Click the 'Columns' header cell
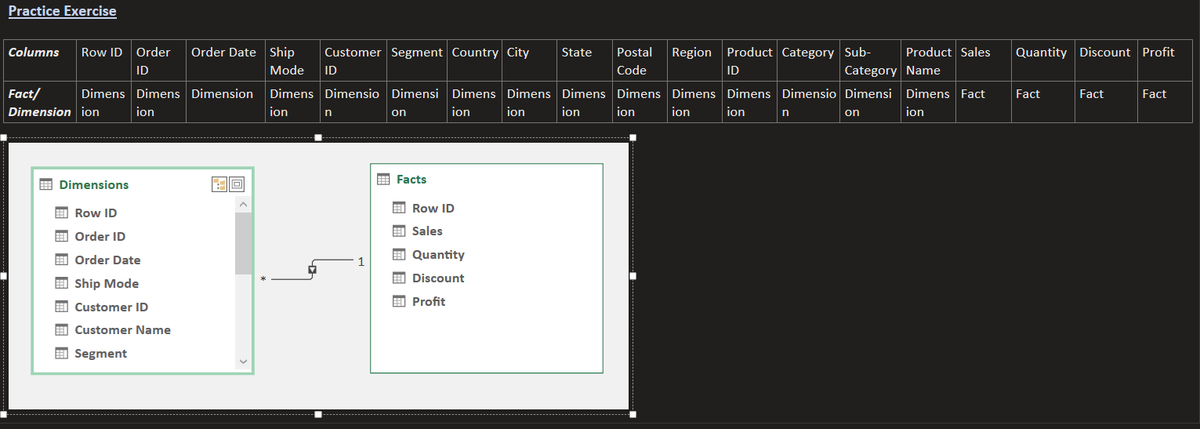The height and width of the screenshot is (429, 1200). tap(39, 61)
